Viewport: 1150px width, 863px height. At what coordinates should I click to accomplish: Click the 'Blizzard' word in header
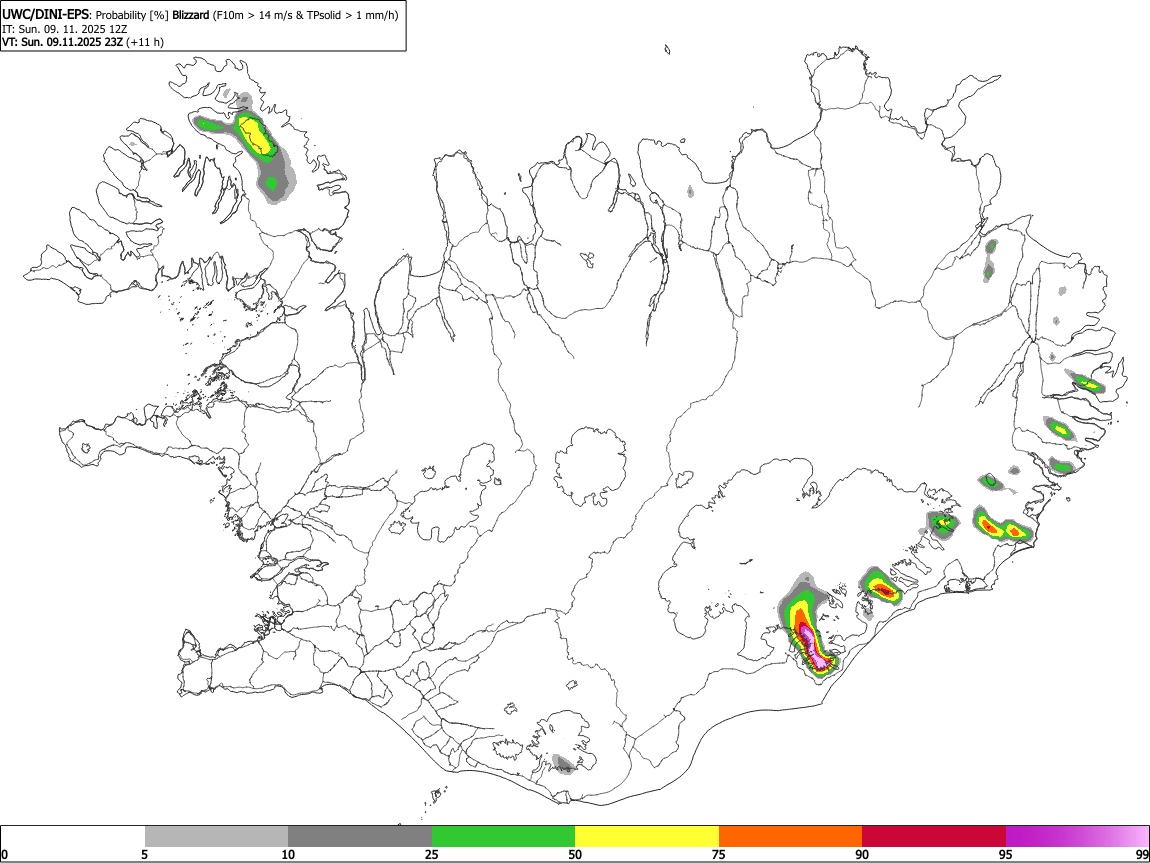tap(191, 15)
